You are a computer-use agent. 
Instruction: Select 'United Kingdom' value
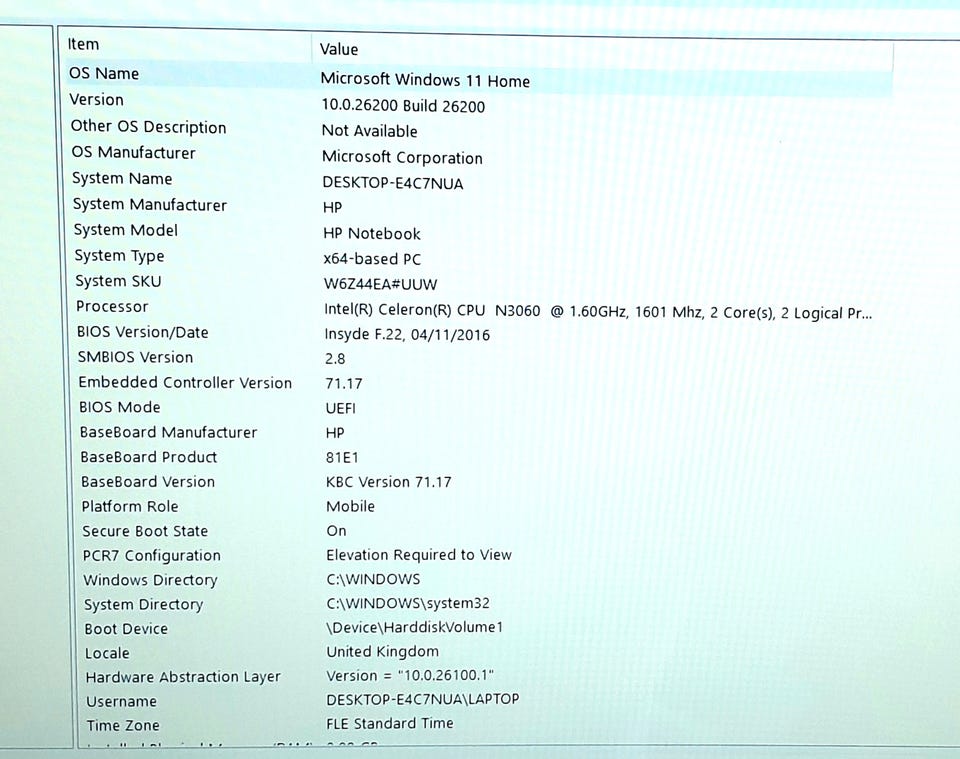(x=382, y=651)
